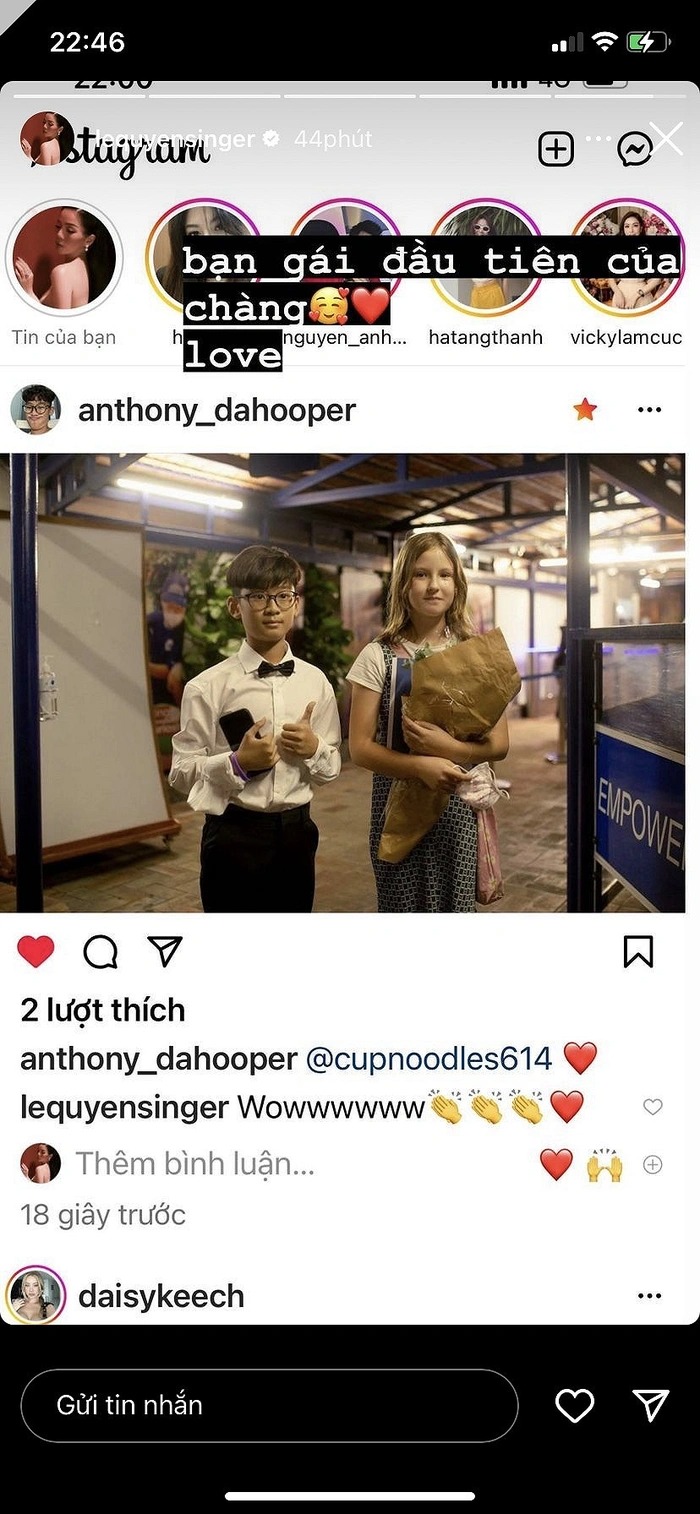Screen dimensions: 700x1514
Task: Open more emoji reactions with the plus circle
Action: pyautogui.click(x=653, y=1165)
